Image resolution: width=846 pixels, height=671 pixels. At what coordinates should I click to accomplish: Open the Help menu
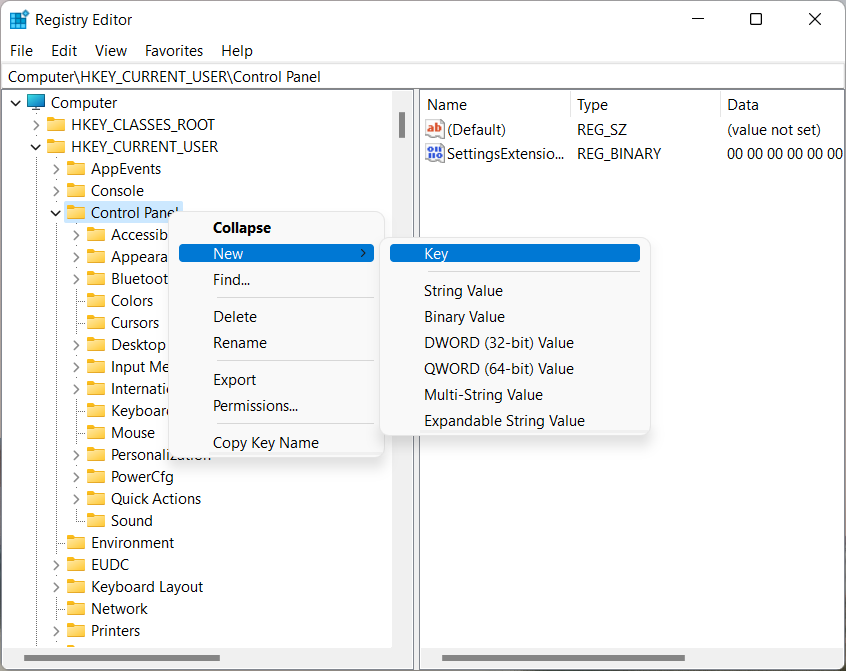pyautogui.click(x=237, y=51)
